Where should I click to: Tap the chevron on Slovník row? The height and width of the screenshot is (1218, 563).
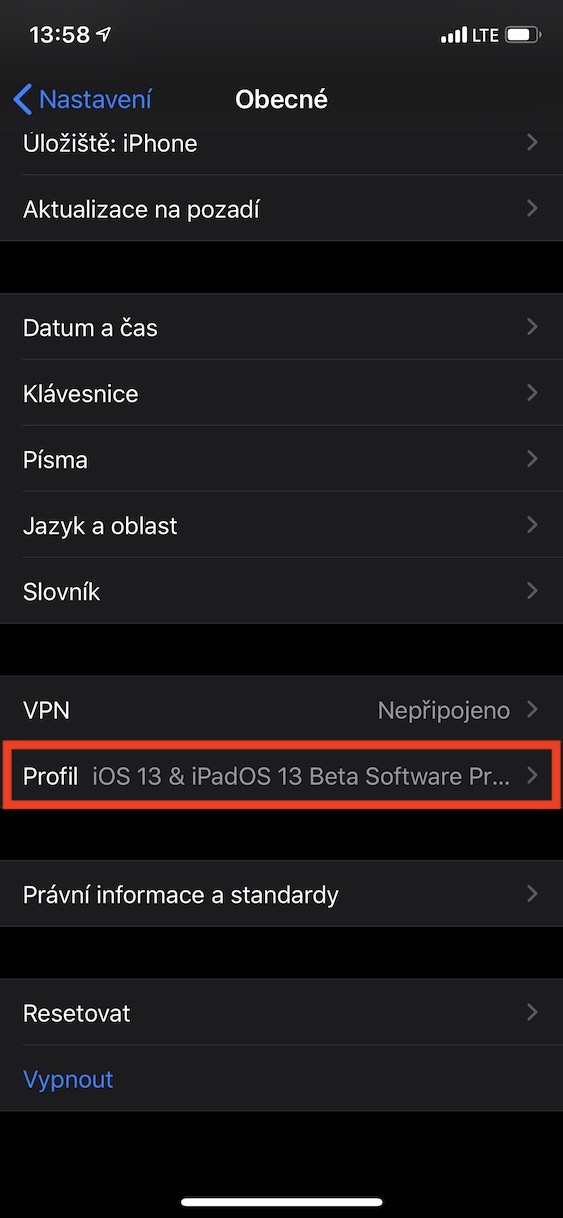pos(532,591)
